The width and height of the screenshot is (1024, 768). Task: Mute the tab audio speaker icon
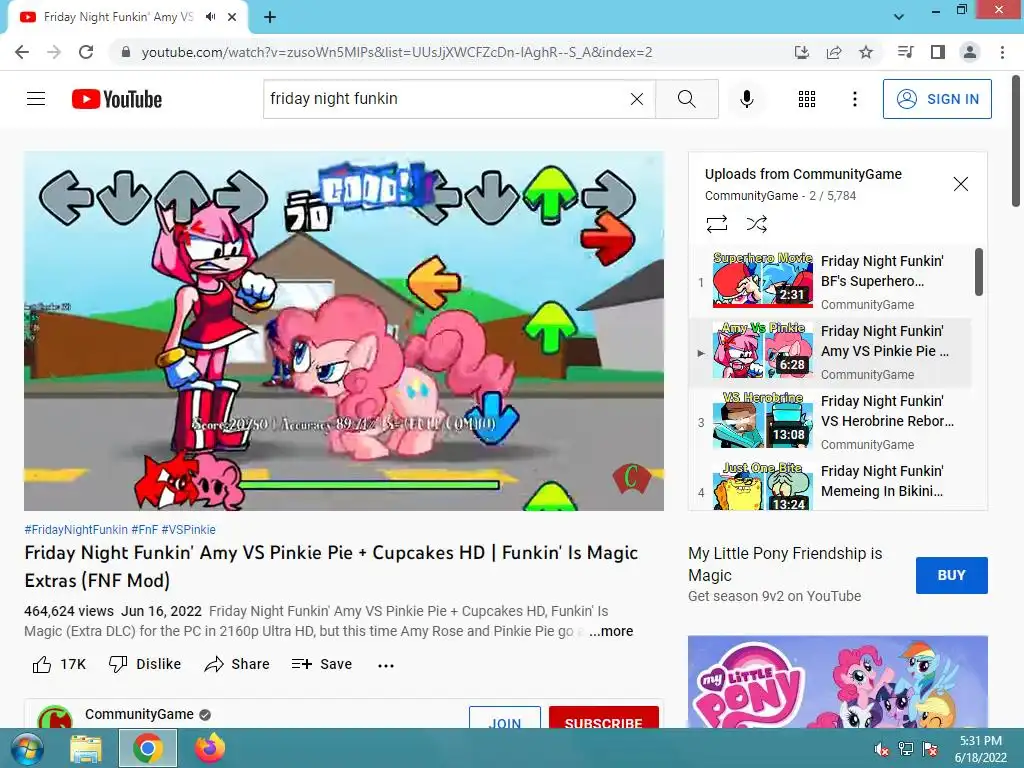210,17
